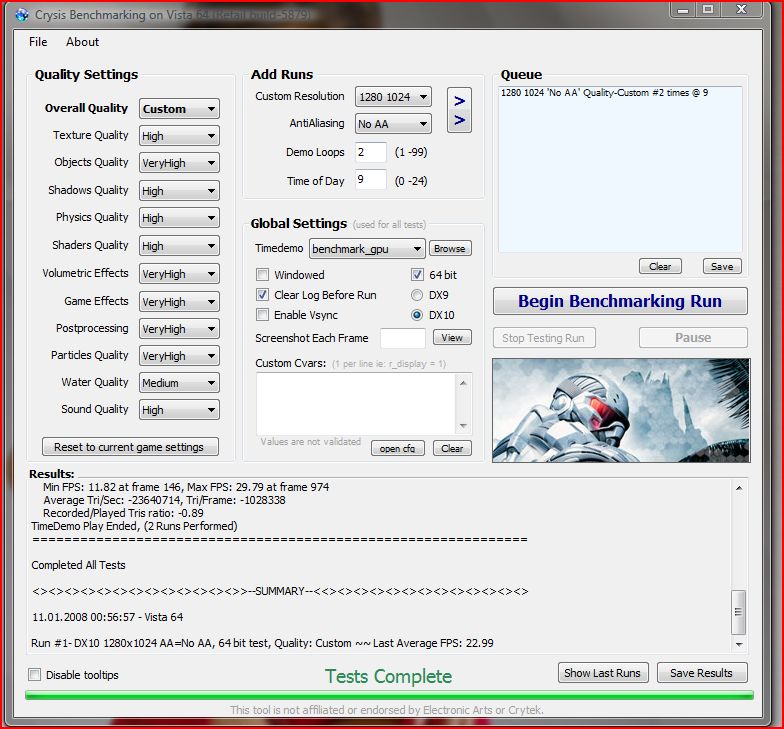Click Reset to current game settings
Image resolution: width=784 pixels, height=729 pixels.
coord(130,446)
